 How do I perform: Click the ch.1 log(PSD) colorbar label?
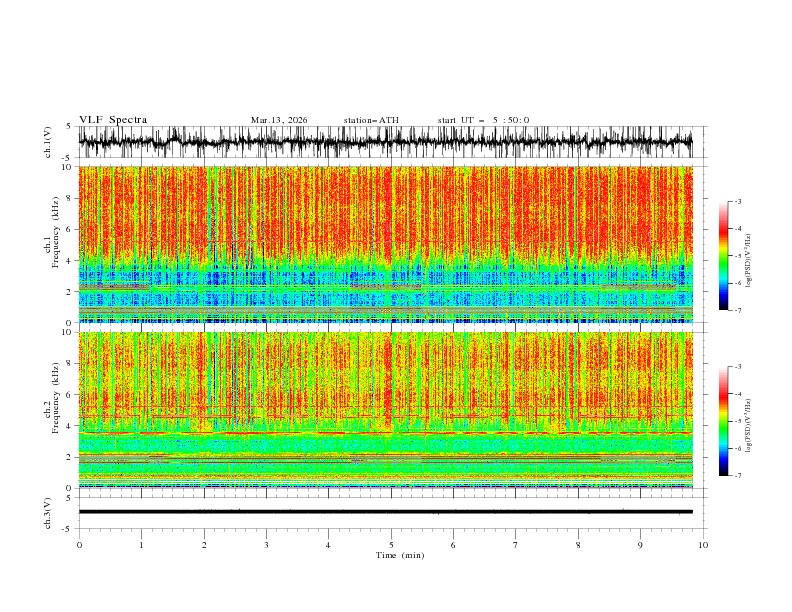click(x=748, y=261)
